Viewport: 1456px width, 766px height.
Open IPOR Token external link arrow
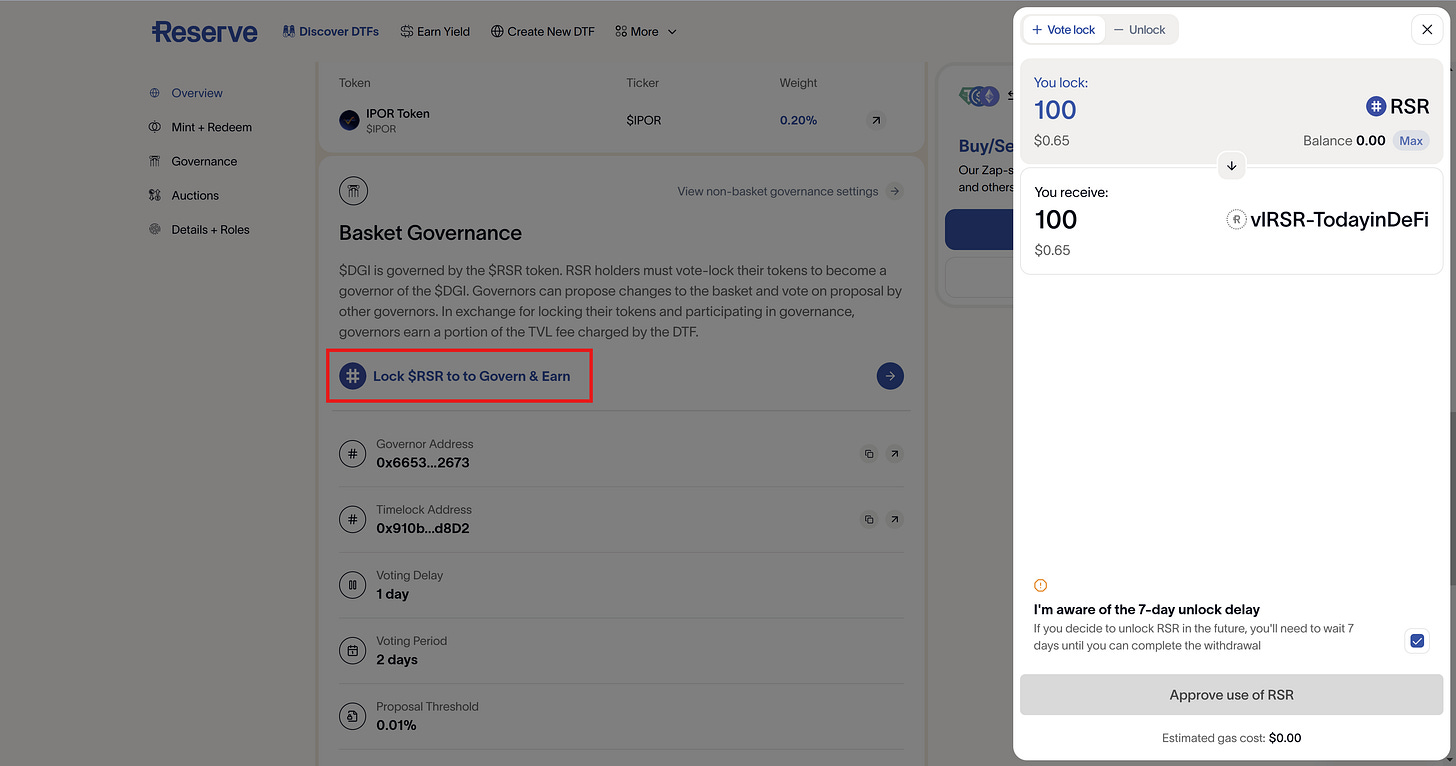tap(876, 120)
